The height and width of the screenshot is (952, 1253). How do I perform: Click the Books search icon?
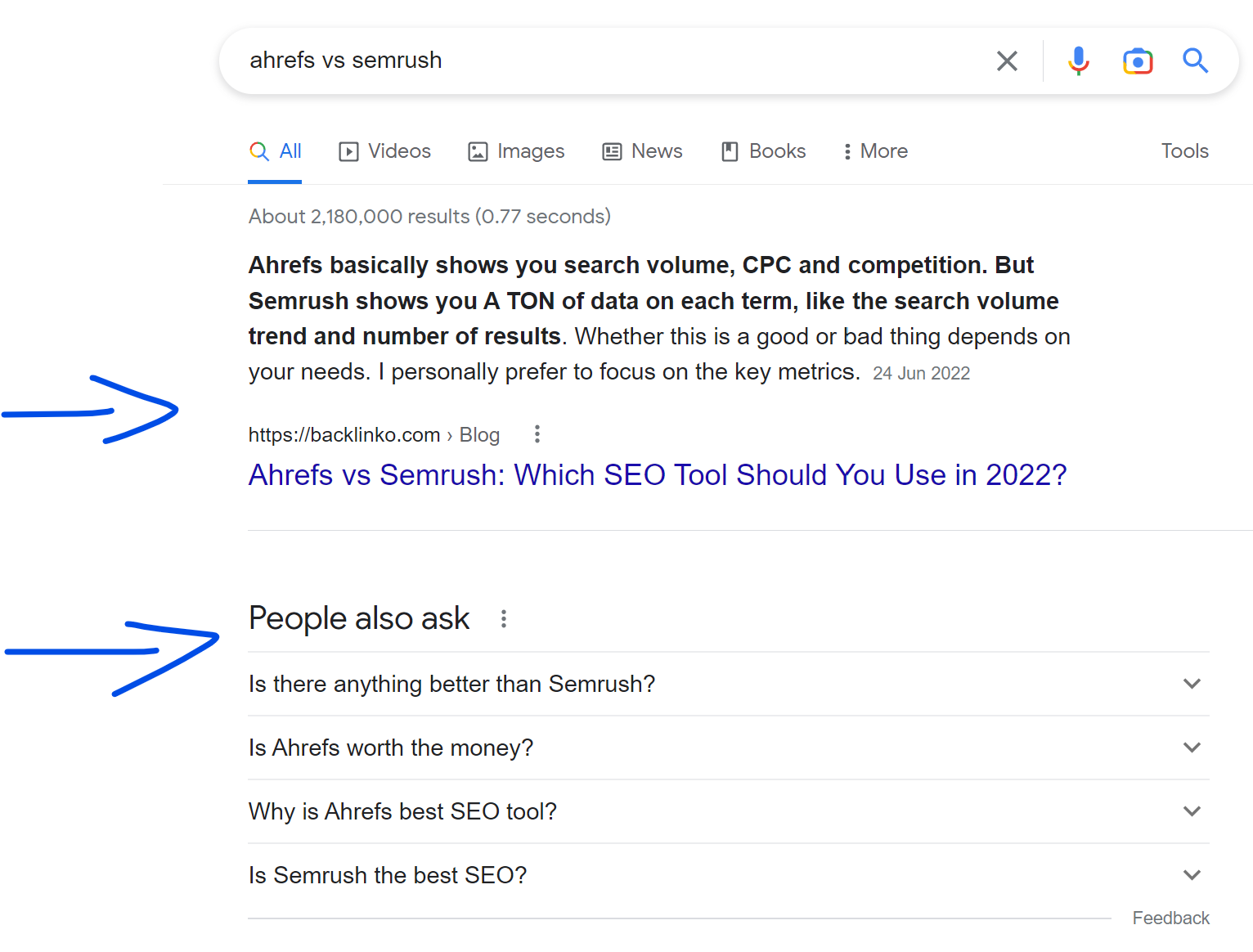[730, 151]
